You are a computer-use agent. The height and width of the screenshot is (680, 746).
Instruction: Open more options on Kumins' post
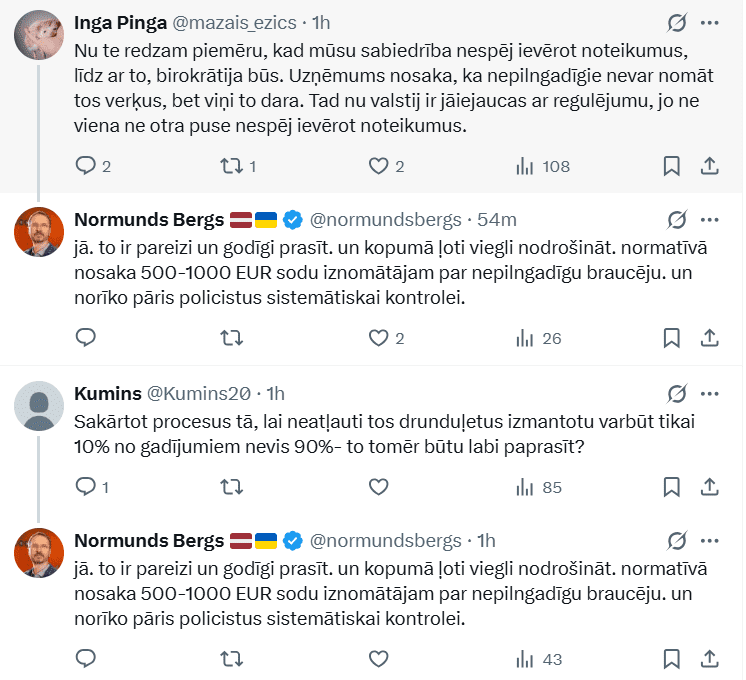(x=709, y=393)
